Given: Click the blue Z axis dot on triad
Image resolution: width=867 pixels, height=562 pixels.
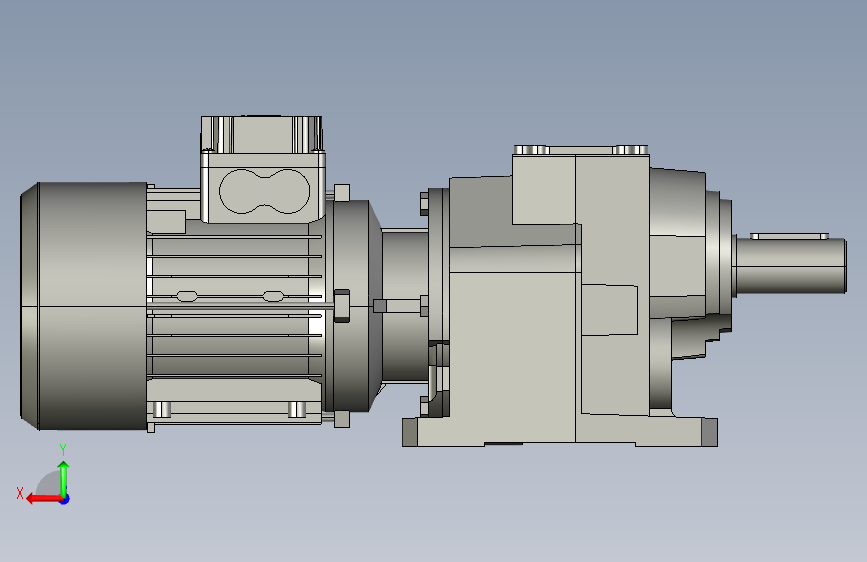Looking at the screenshot, I should point(65,499).
